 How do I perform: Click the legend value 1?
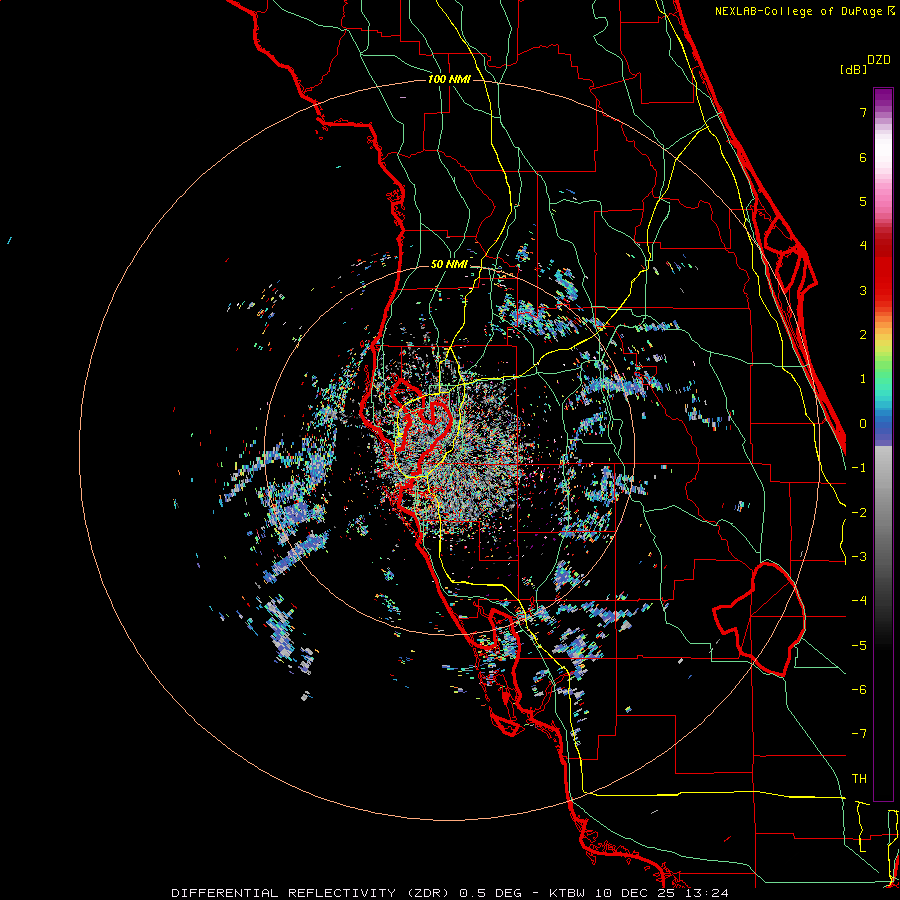[863, 379]
